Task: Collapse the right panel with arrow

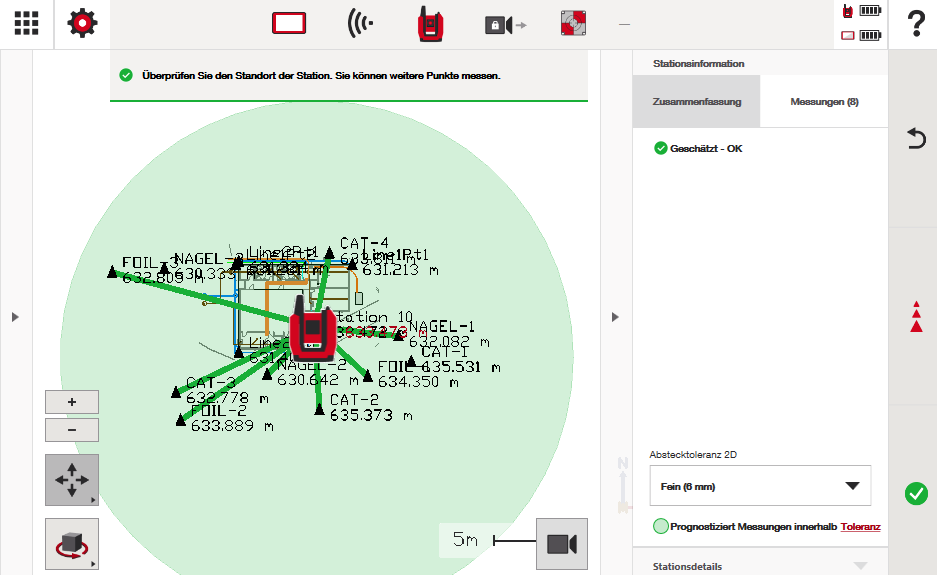Action: (x=616, y=317)
